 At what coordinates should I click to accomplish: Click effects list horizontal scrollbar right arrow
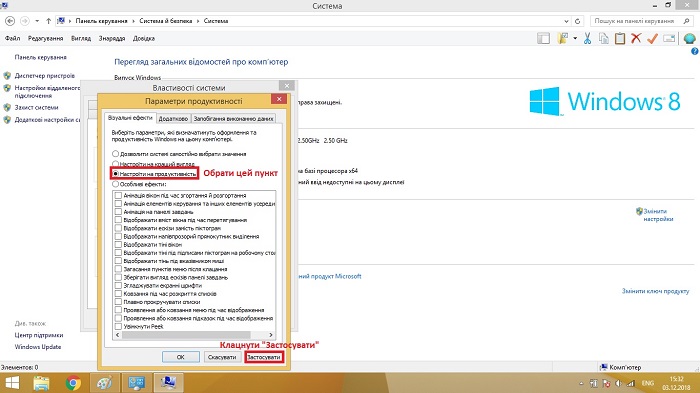coord(271,335)
